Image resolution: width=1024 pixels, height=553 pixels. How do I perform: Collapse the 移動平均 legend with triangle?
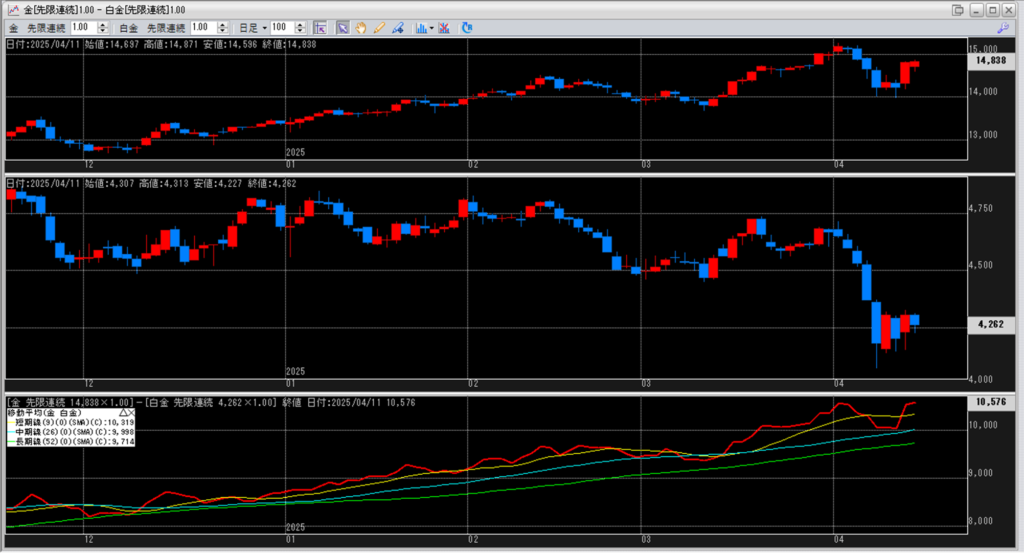[x=123, y=411]
